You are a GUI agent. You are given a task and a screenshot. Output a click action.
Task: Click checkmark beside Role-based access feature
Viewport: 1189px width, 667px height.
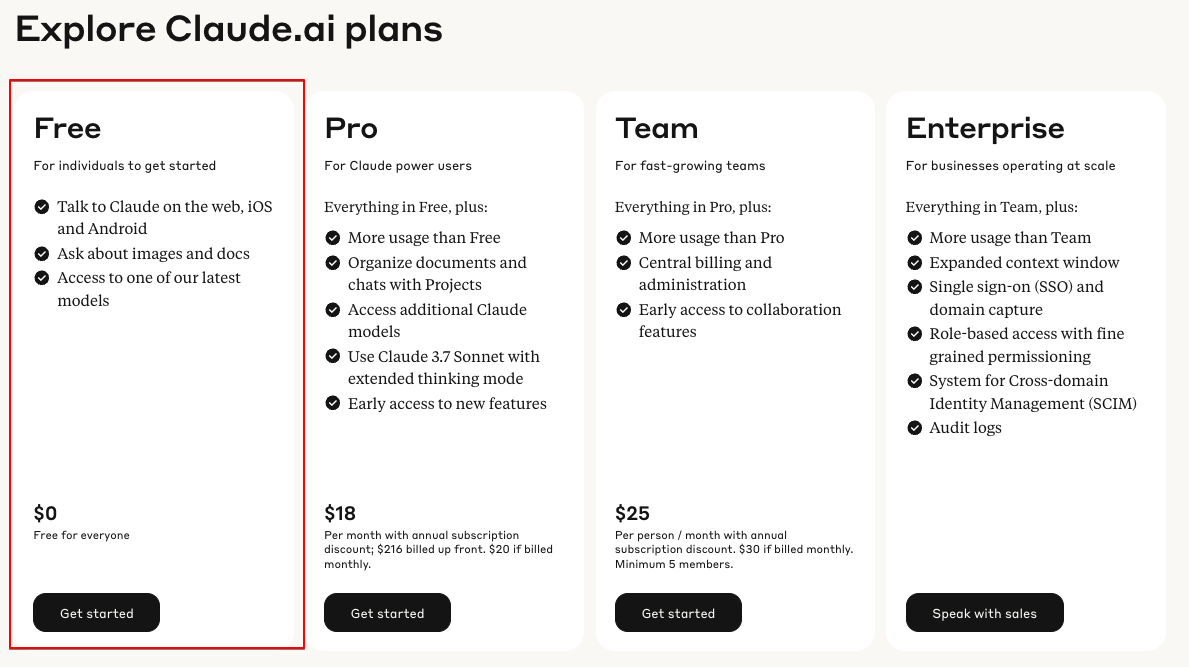914,334
